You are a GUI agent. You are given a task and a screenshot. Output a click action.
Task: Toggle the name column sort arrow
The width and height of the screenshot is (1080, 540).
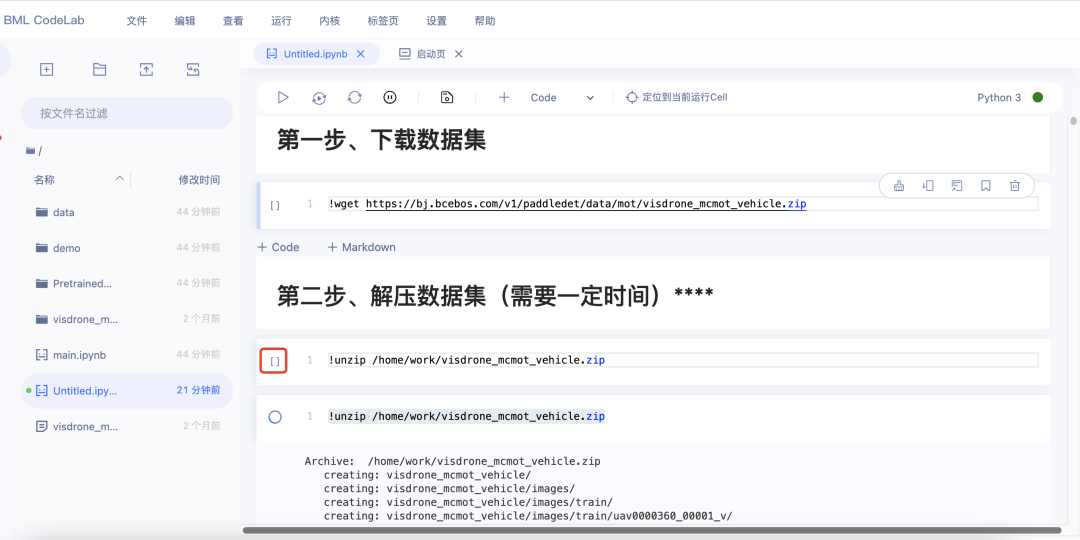tap(119, 179)
